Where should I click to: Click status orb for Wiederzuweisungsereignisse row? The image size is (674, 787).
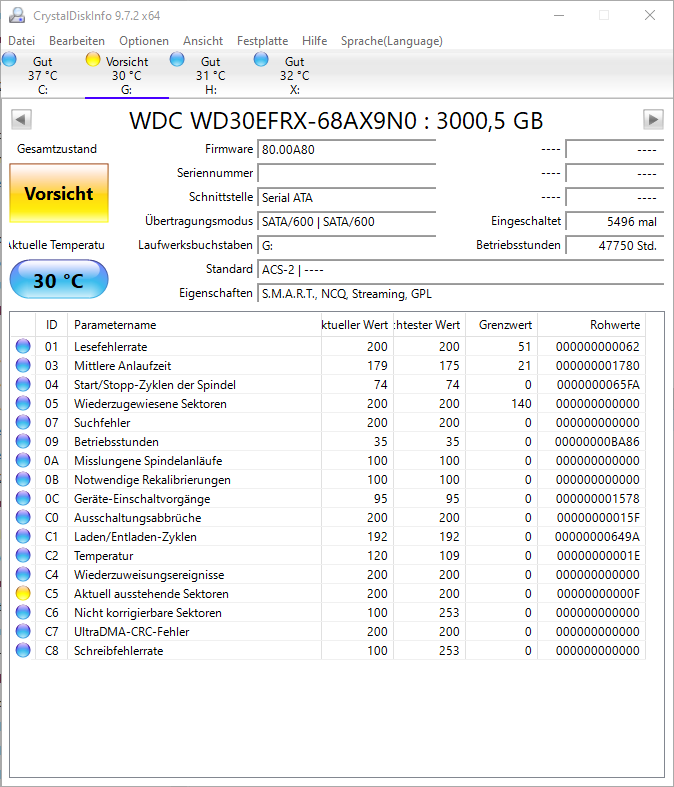point(23,574)
